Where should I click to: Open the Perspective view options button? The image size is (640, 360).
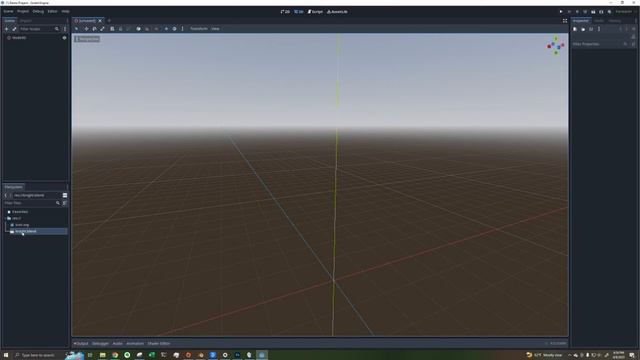click(x=87, y=39)
